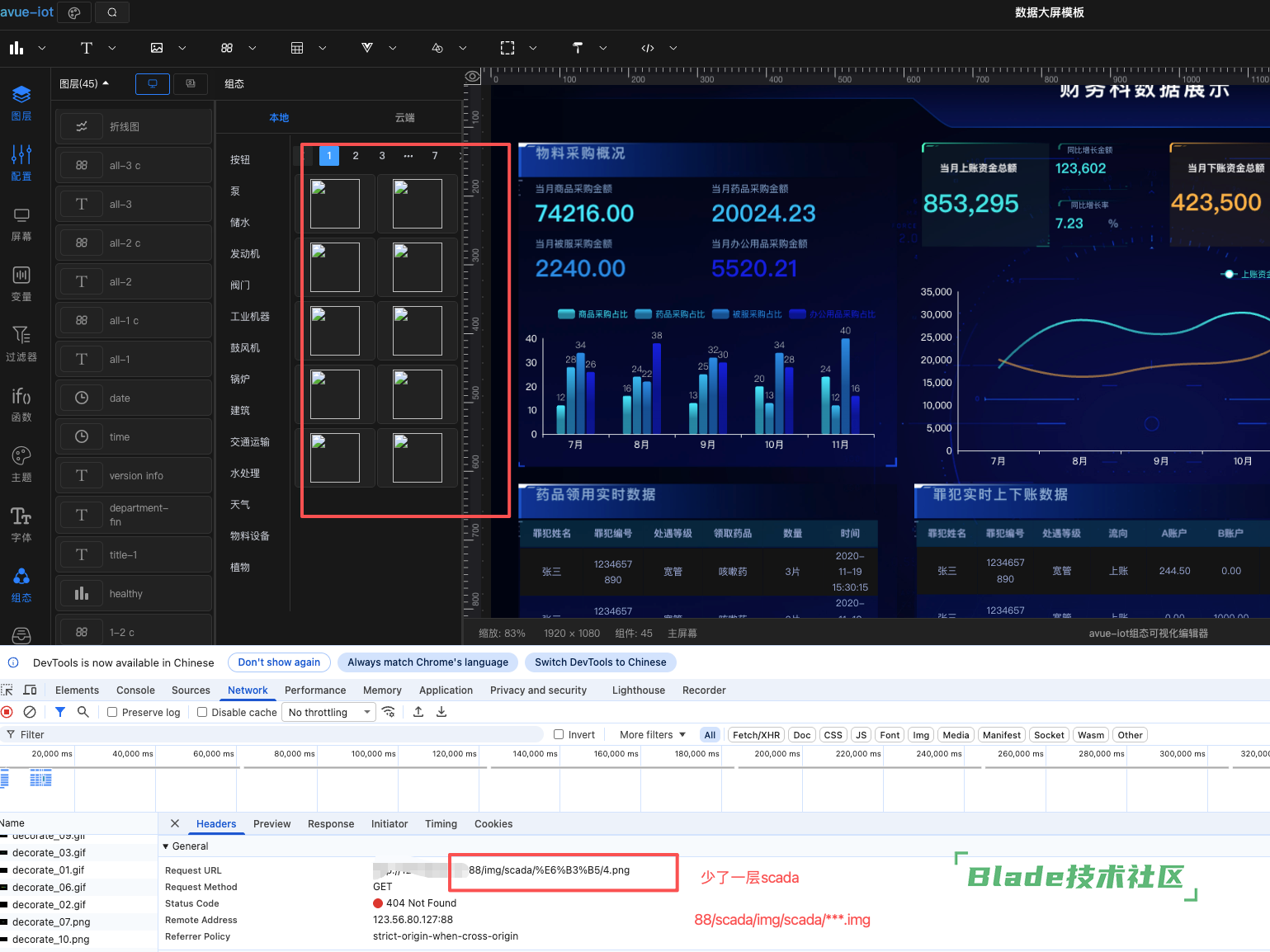The height and width of the screenshot is (952, 1270).
Task: Toggle the eye visibility icon above ruler
Action: pos(473,77)
